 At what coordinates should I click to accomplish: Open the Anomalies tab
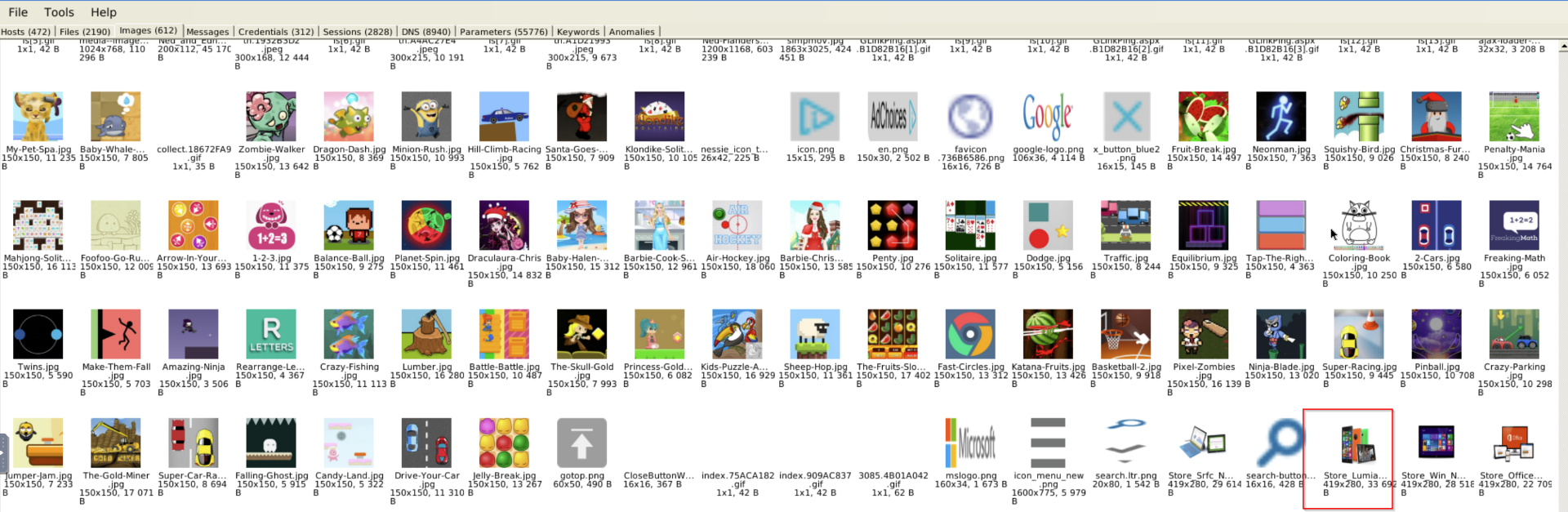[631, 32]
